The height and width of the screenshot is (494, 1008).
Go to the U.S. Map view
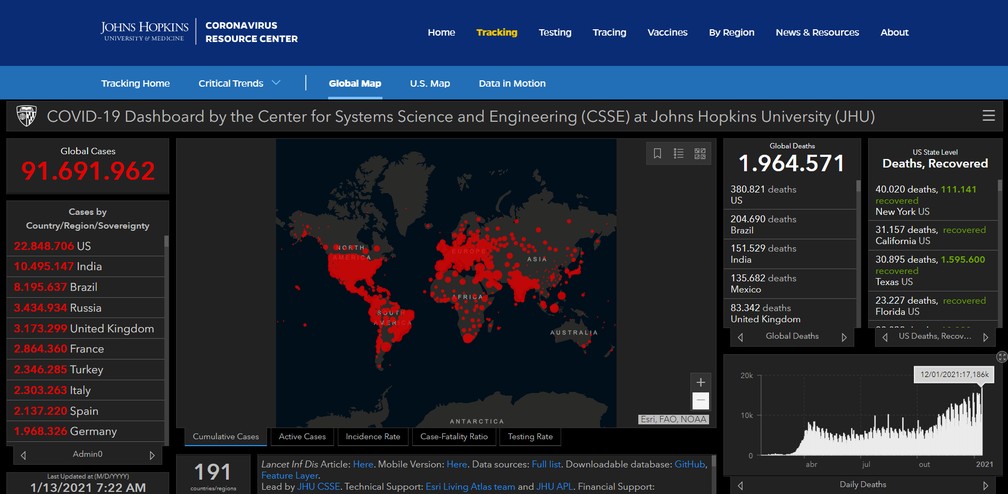point(430,83)
